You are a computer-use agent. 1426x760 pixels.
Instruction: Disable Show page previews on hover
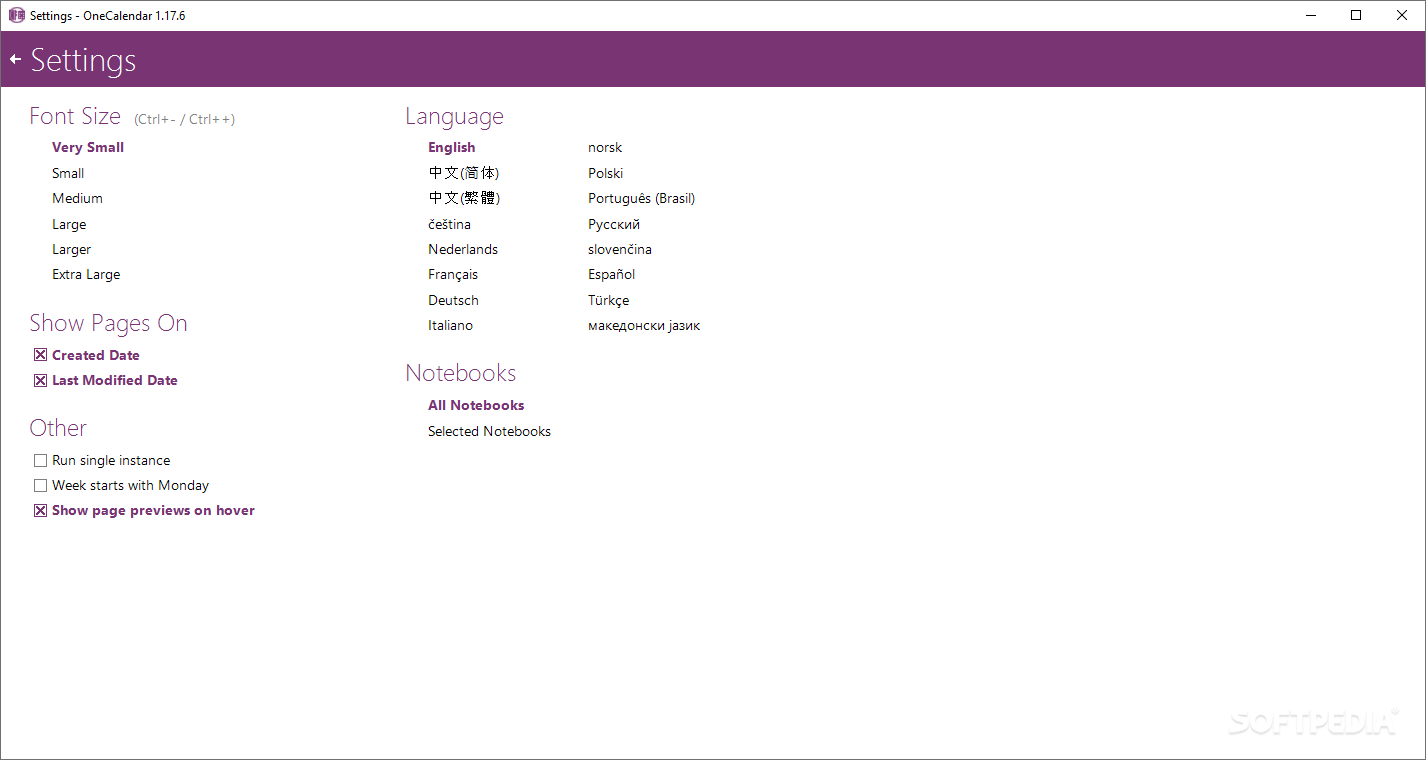[40, 510]
